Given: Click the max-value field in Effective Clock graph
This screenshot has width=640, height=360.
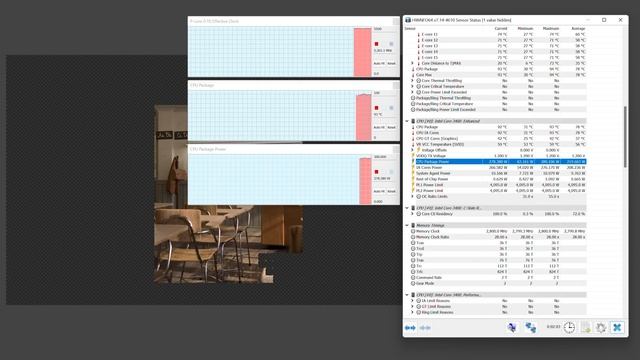Looking at the screenshot, I should click(x=385, y=29).
